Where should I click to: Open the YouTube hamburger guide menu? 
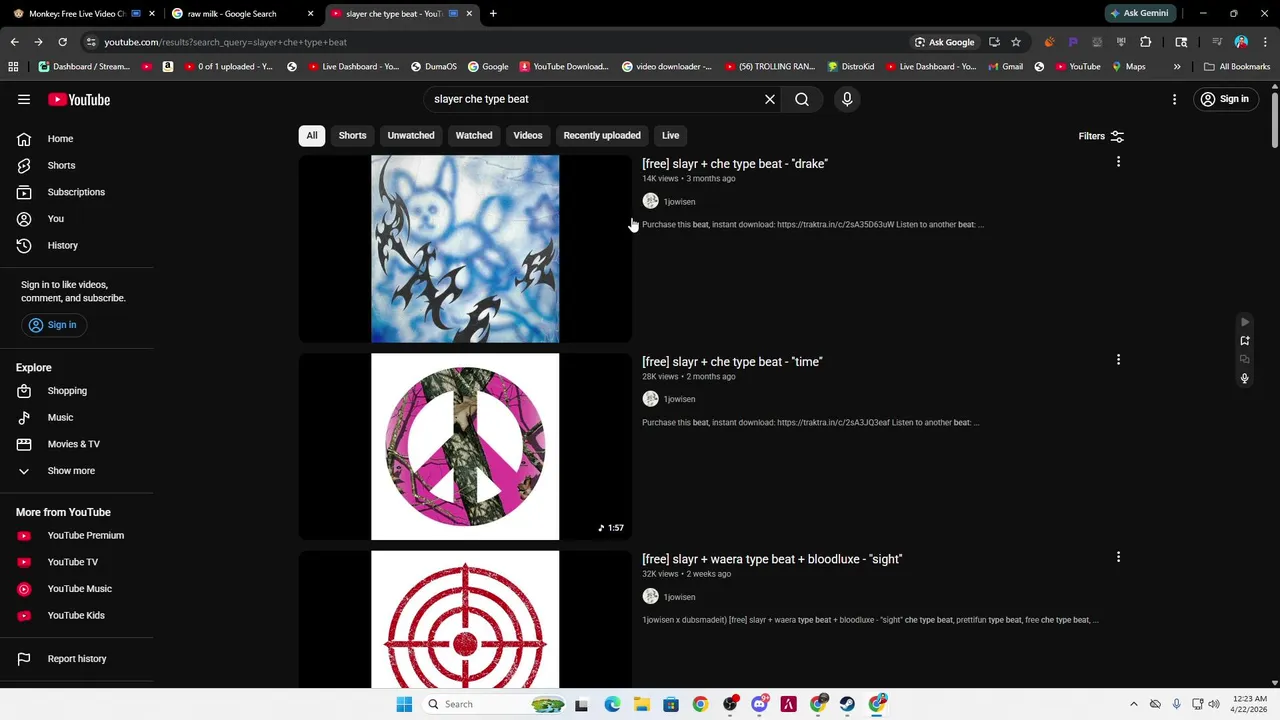[24, 99]
